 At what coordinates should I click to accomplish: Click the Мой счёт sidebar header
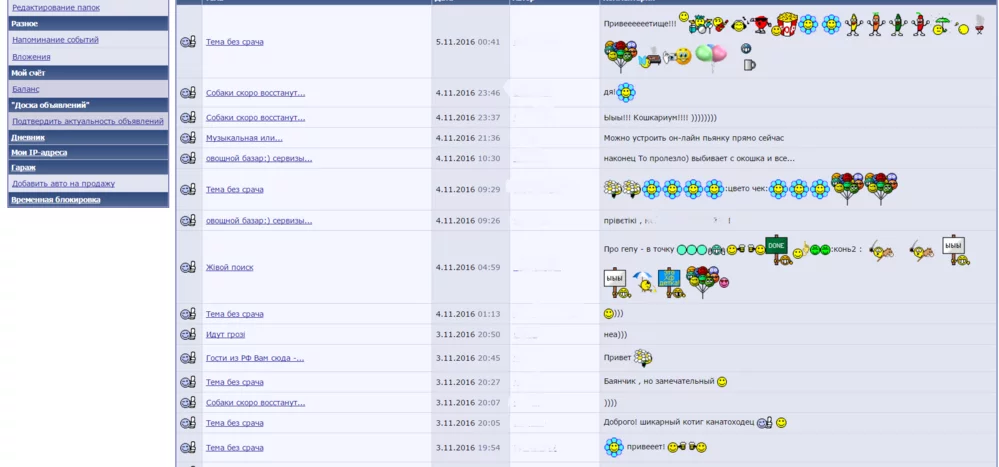point(88,73)
